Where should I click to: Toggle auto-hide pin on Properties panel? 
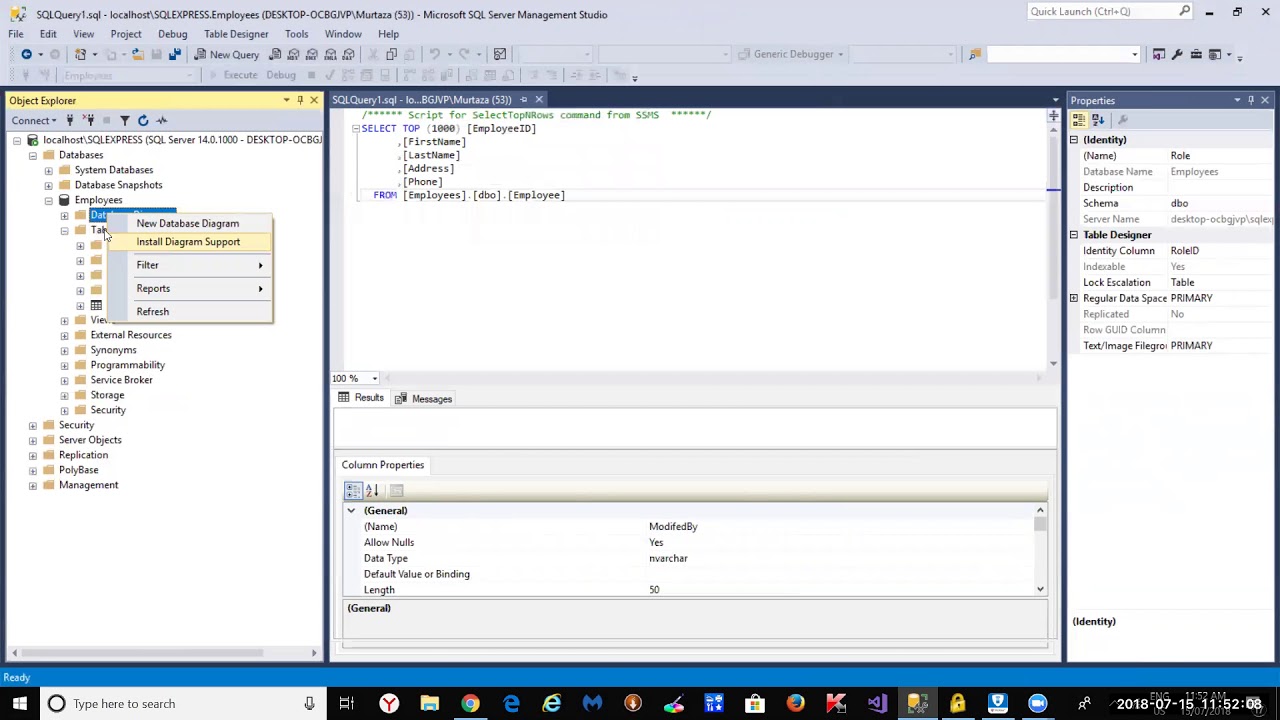point(1251,100)
